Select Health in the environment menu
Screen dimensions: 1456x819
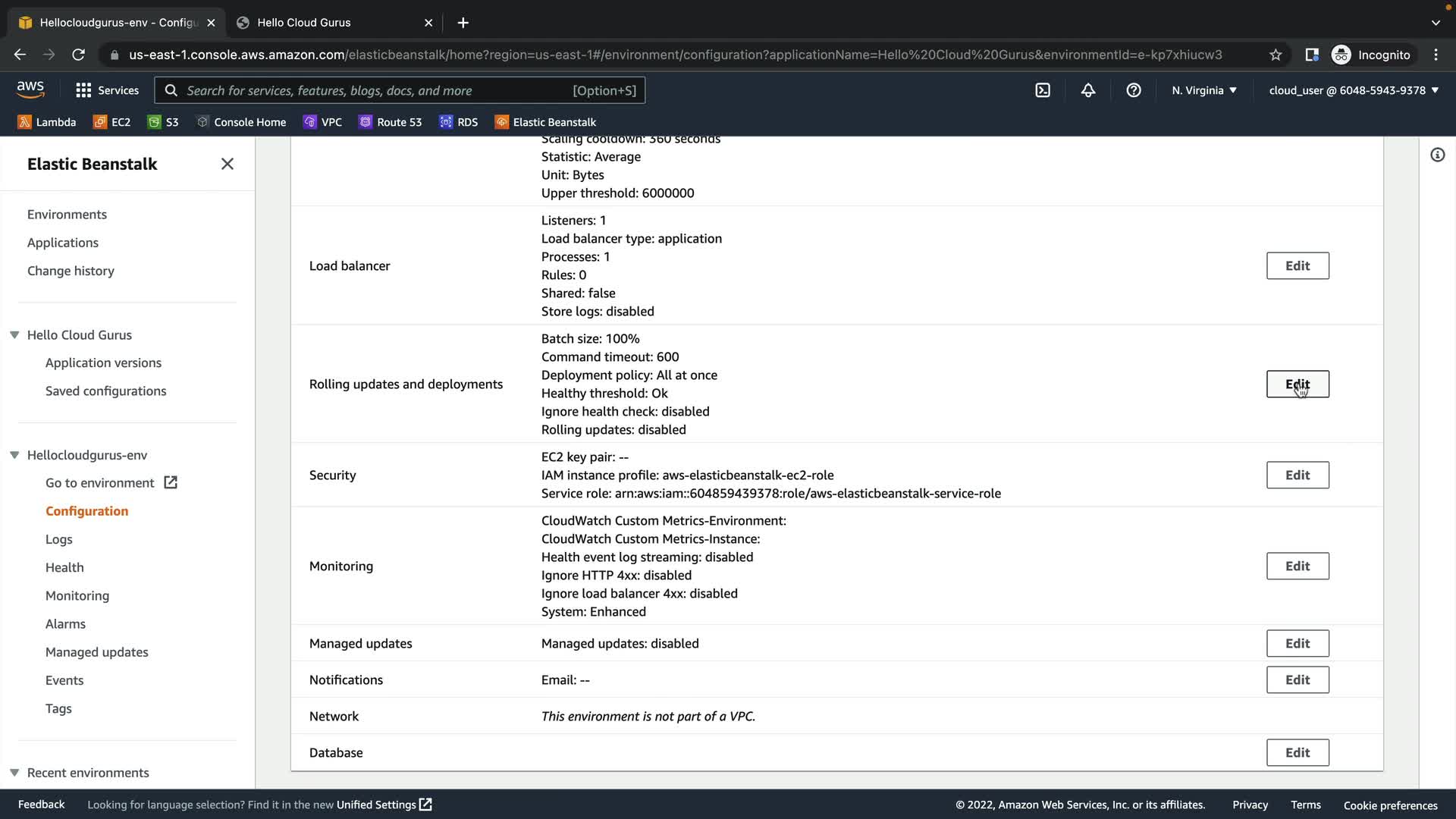[64, 567]
